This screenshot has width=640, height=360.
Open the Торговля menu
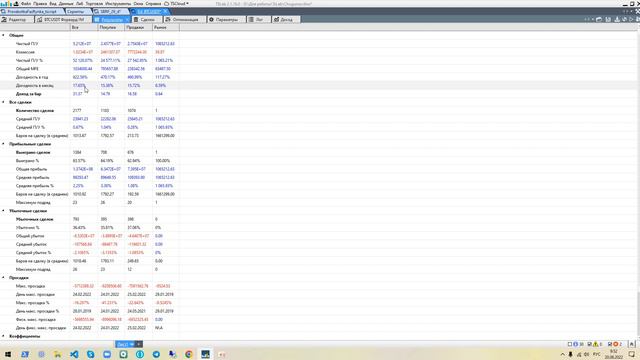[94, 4]
